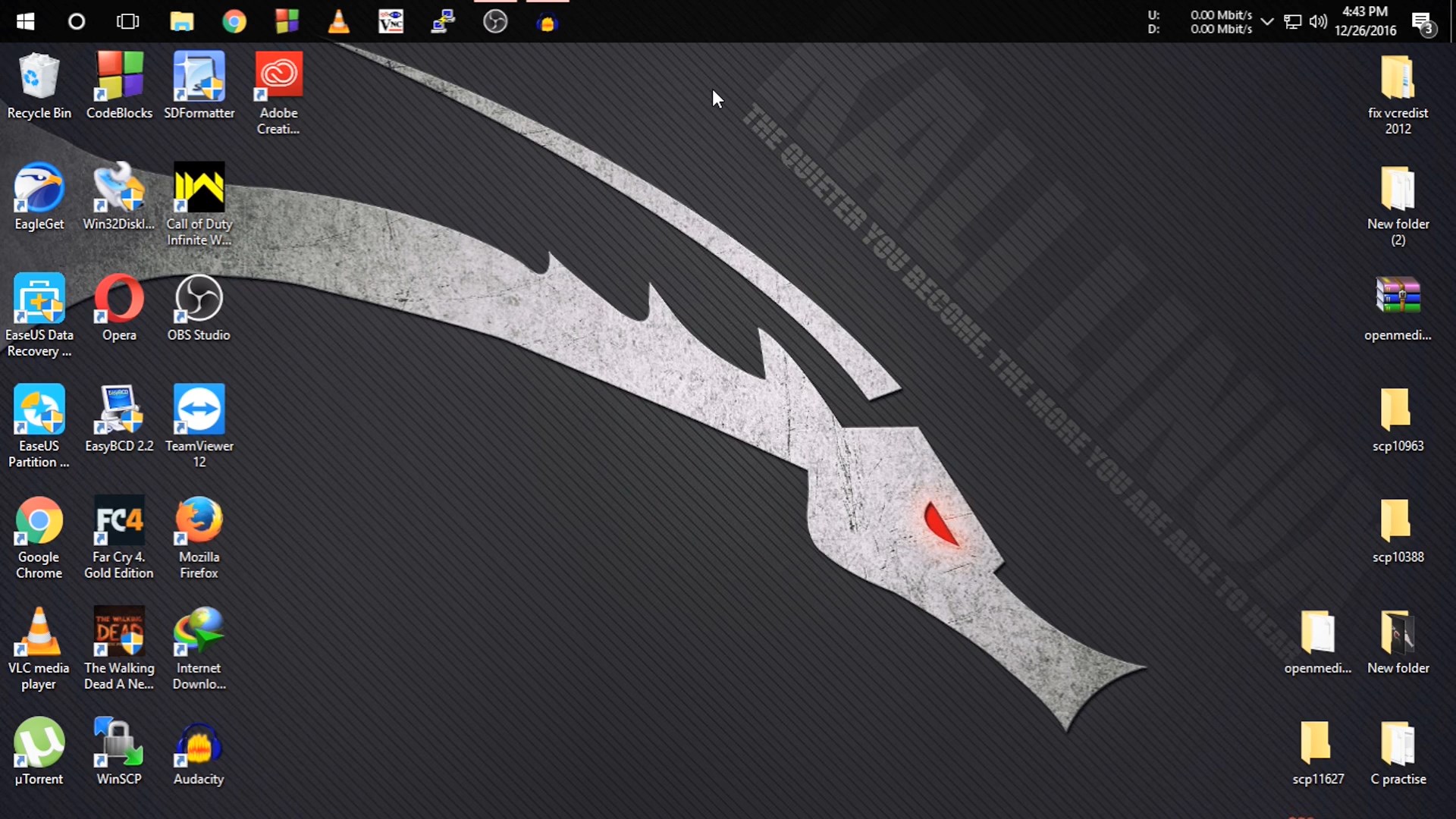This screenshot has width=1456, height=819.
Task: Select Call of Duty Infinite Warfare icon
Action: tap(199, 204)
